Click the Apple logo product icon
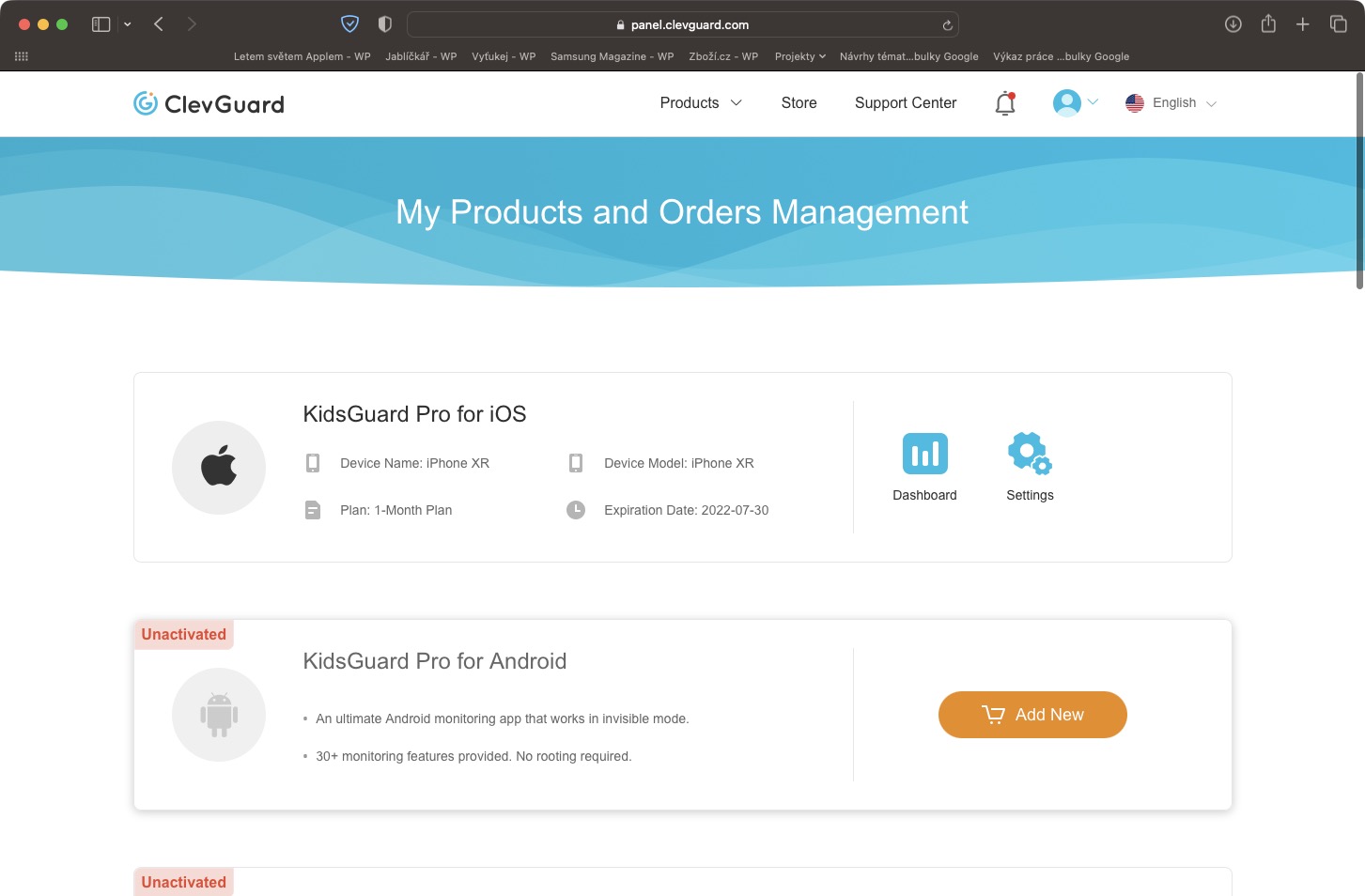The image size is (1365, 896). click(219, 468)
